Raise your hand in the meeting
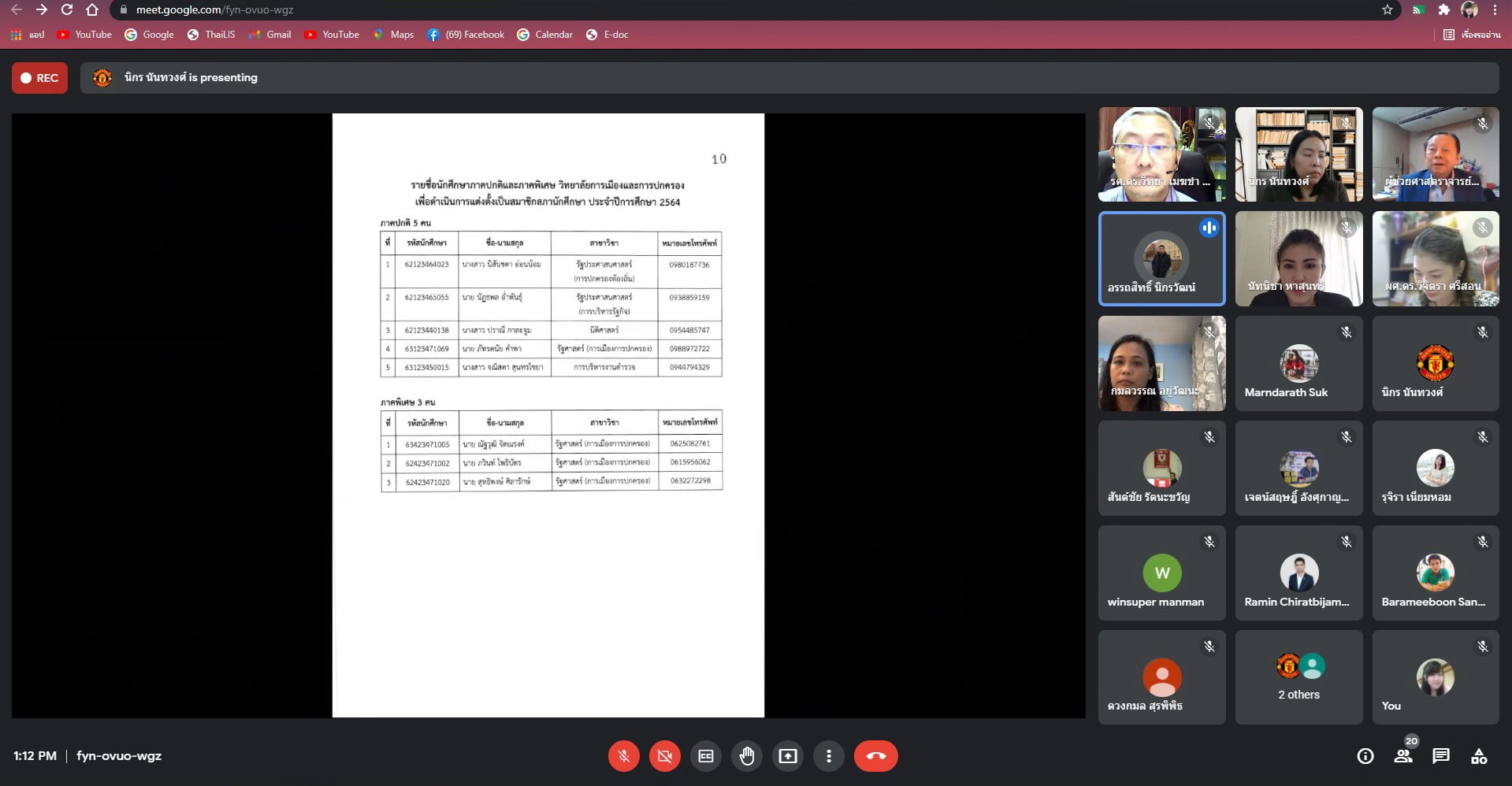 (x=747, y=756)
